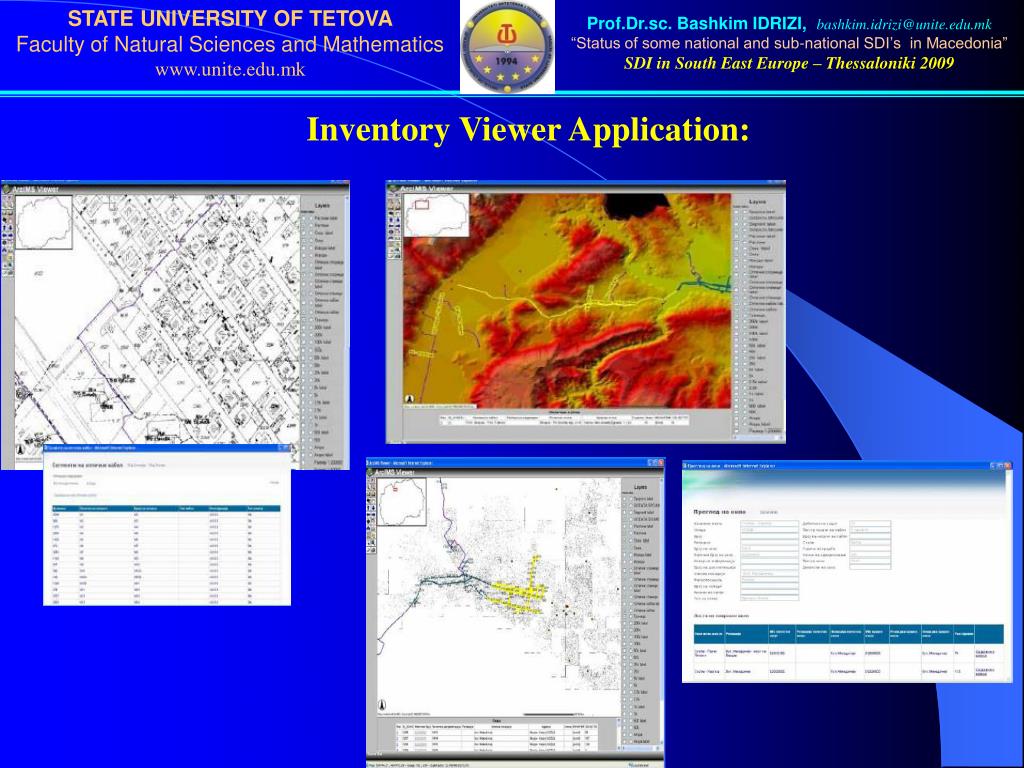The width and height of the screenshot is (1024, 768).
Task: Click the Internet zone indicator in bottom-center viewer status bar
Action: click(638, 765)
